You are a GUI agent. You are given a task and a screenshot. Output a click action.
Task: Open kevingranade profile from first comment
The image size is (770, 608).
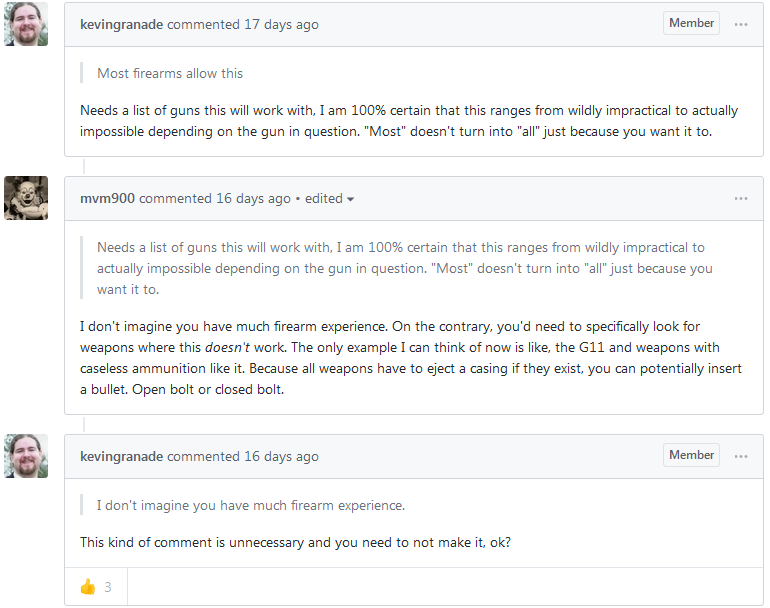121,24
